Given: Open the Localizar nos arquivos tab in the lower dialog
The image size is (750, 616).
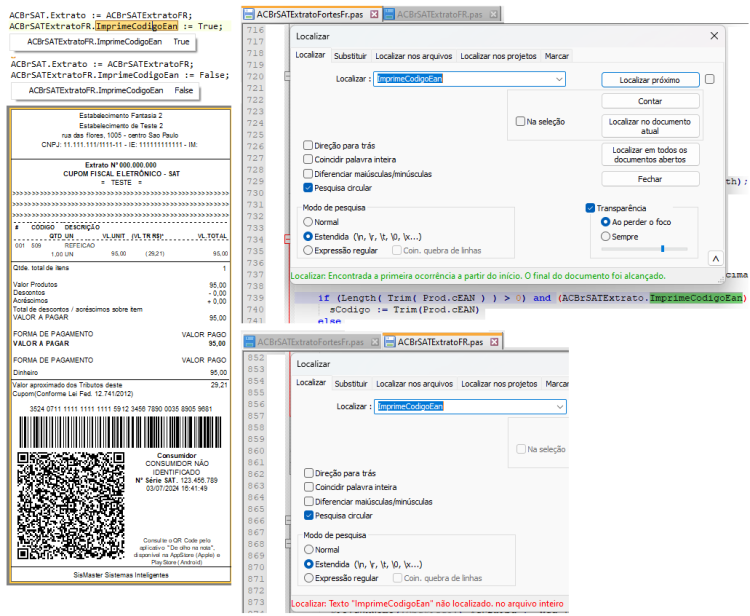Looking at the screenshot, I should [x=414, y=384].
